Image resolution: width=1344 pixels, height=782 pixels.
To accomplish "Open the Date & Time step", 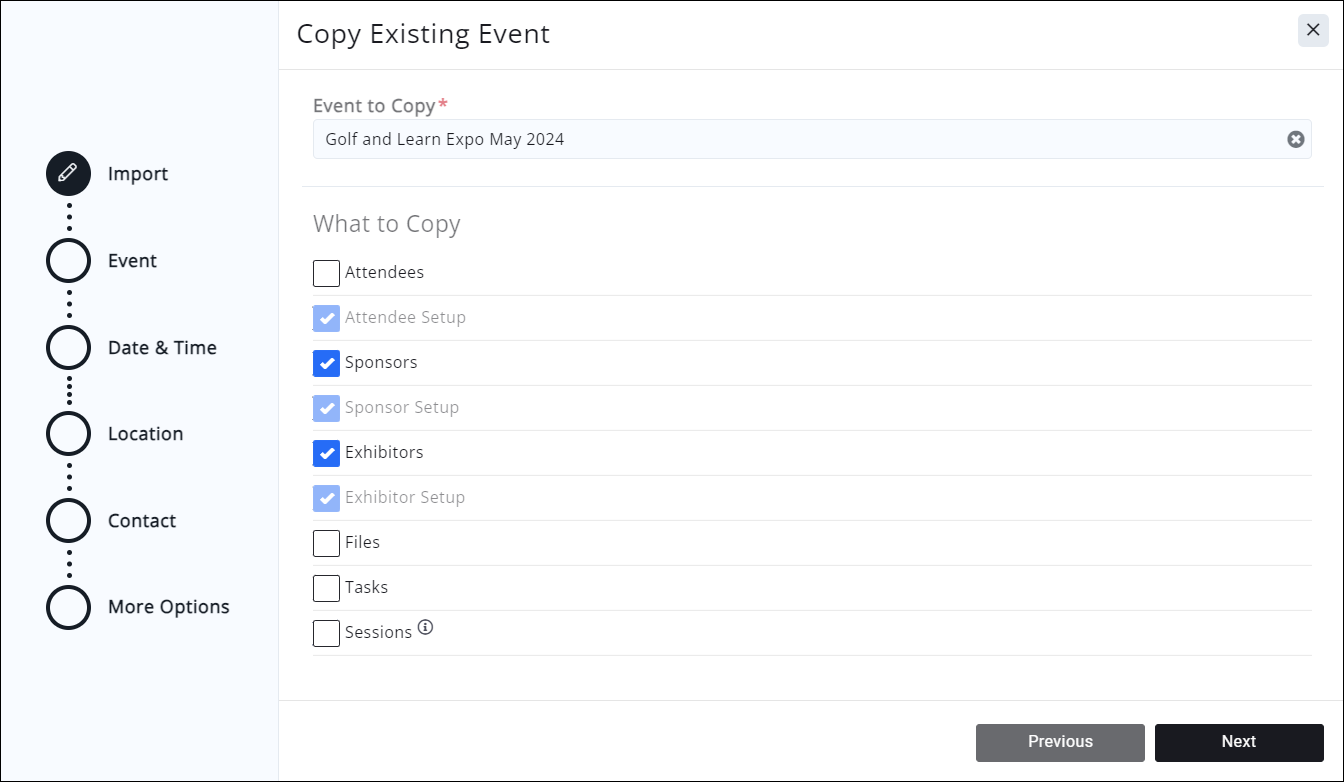I will pyautogui.click(x=67, y=347).
